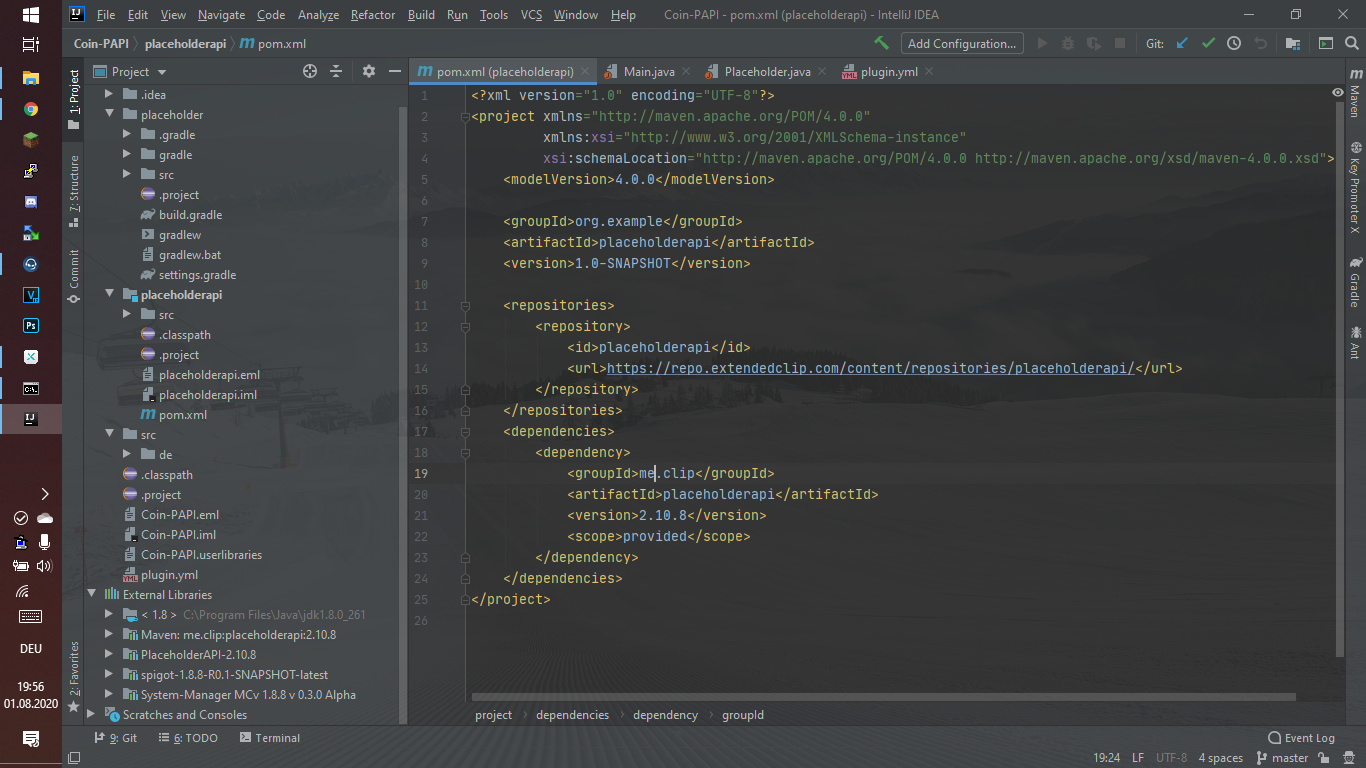Fold the repositories tag in the gutter

tap(464, 305)
